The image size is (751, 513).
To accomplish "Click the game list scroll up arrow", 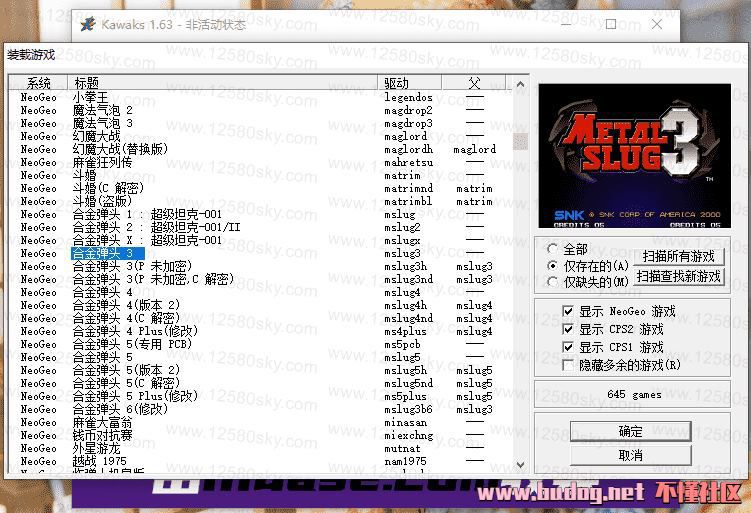I will coord(521,84).
